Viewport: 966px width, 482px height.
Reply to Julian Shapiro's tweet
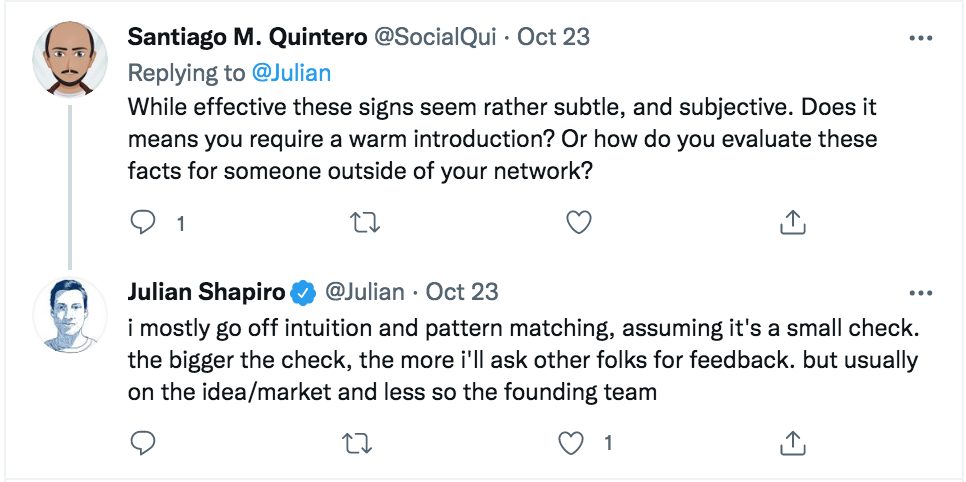[x=146, y=442]
